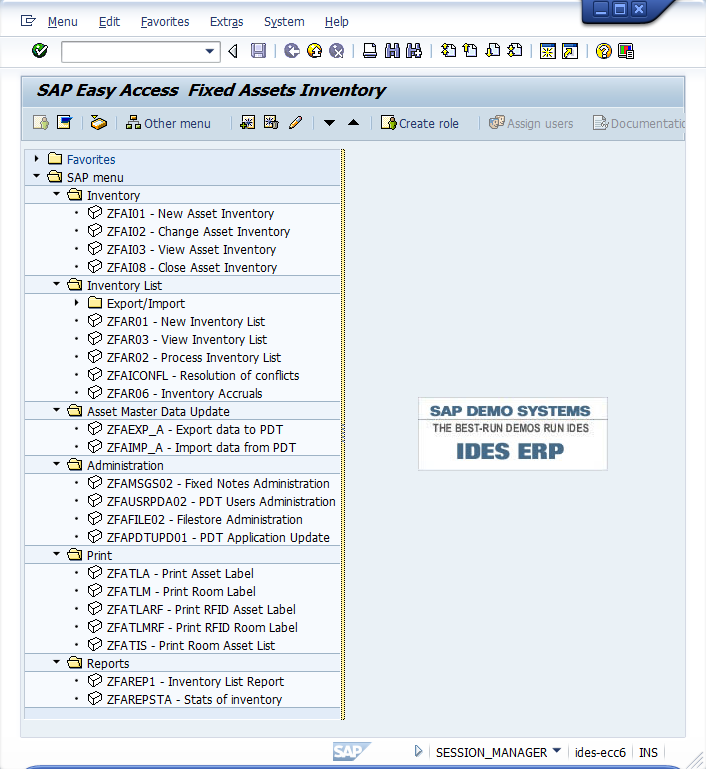Collapse the Print folder
The width and height of the screenshot is (706, 769).
point(56,554)
